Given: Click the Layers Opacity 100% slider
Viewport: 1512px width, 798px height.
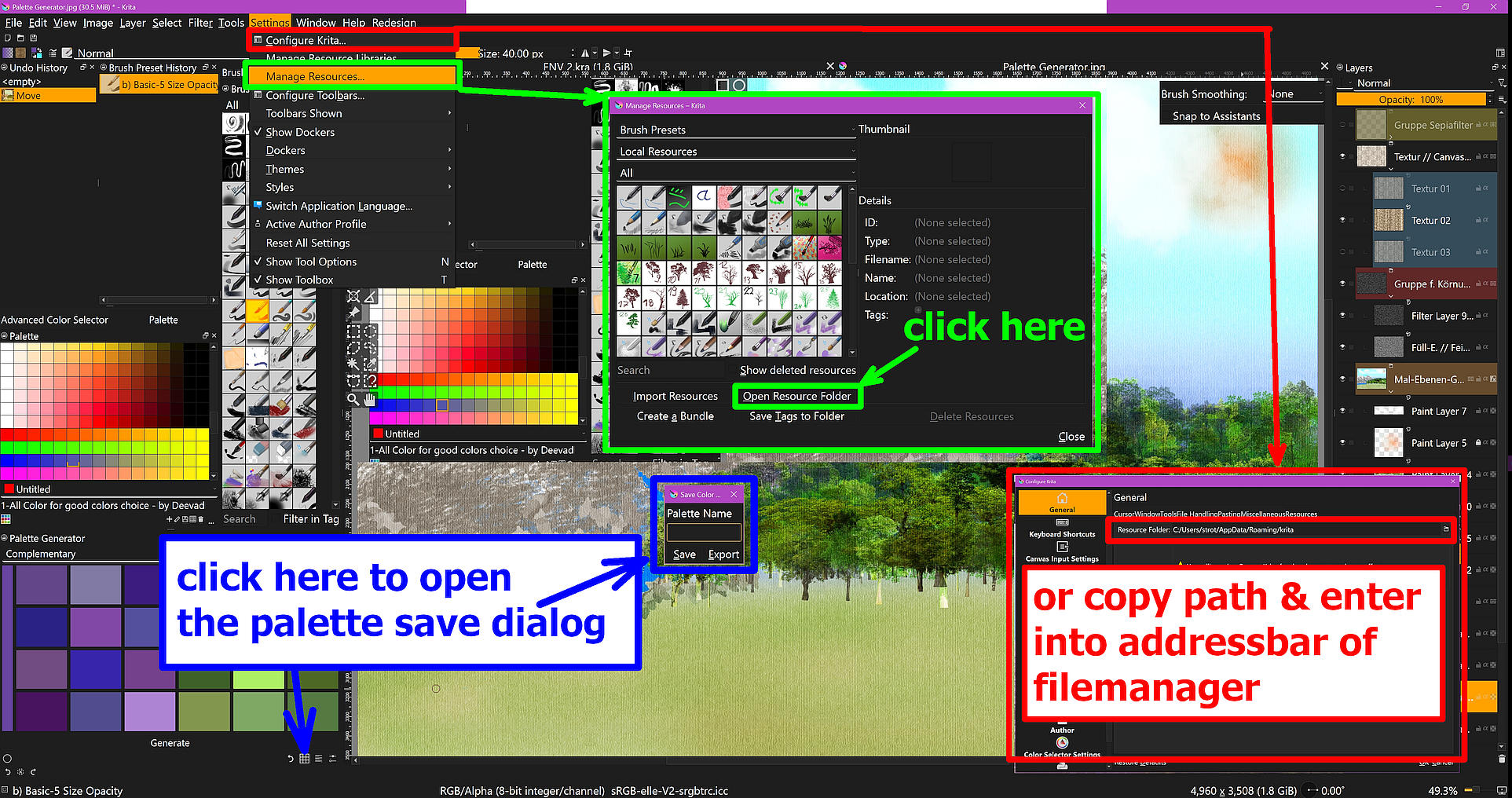Looking at the screenshot, I should pyautogui.click(x=1411, y=100).
